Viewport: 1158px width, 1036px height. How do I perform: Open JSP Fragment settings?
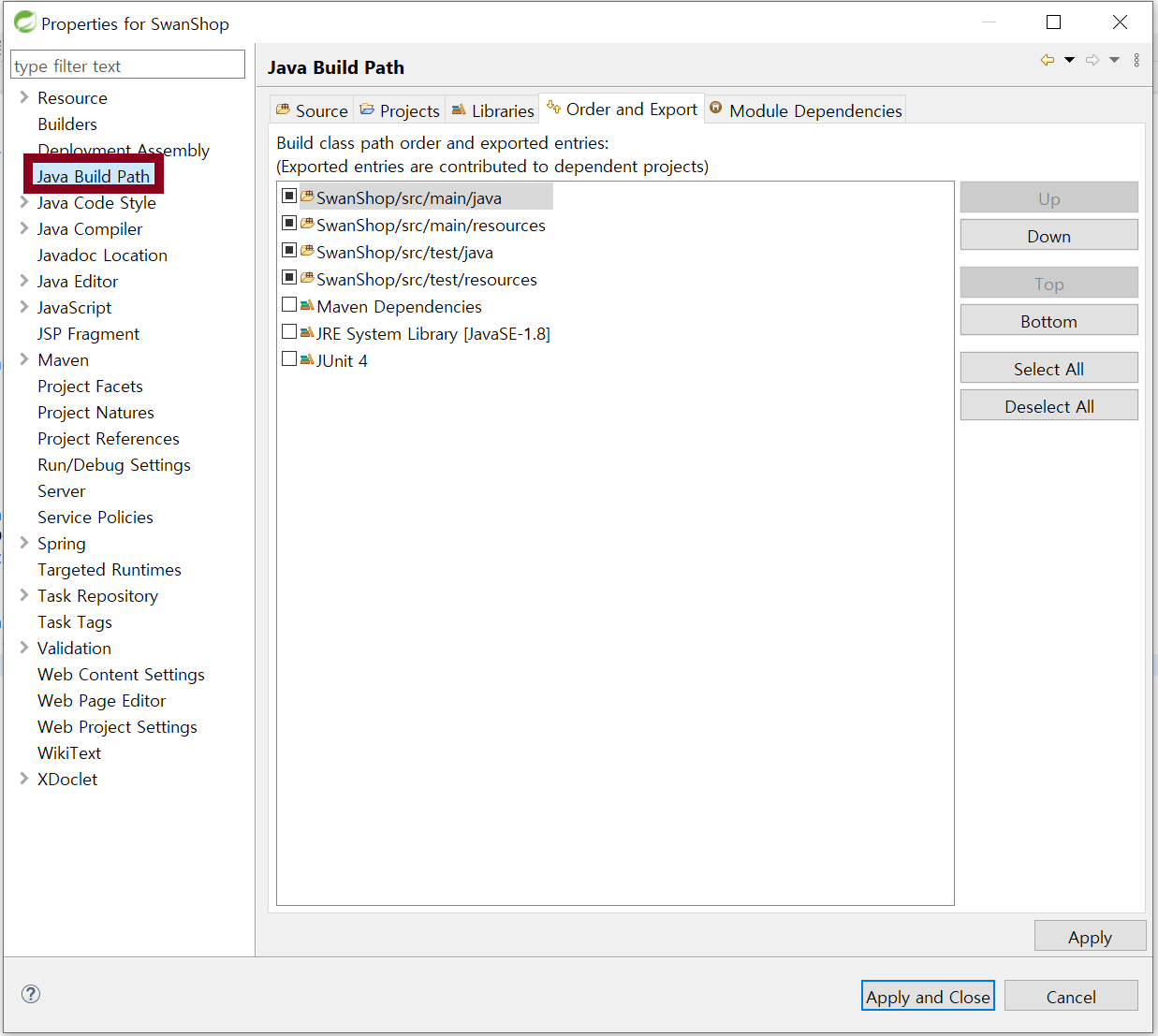point(88,333)
